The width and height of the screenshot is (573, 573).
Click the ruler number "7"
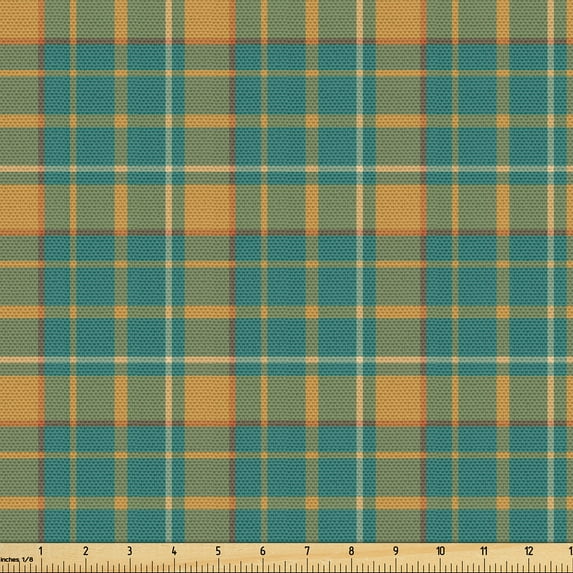pos(307,551)
